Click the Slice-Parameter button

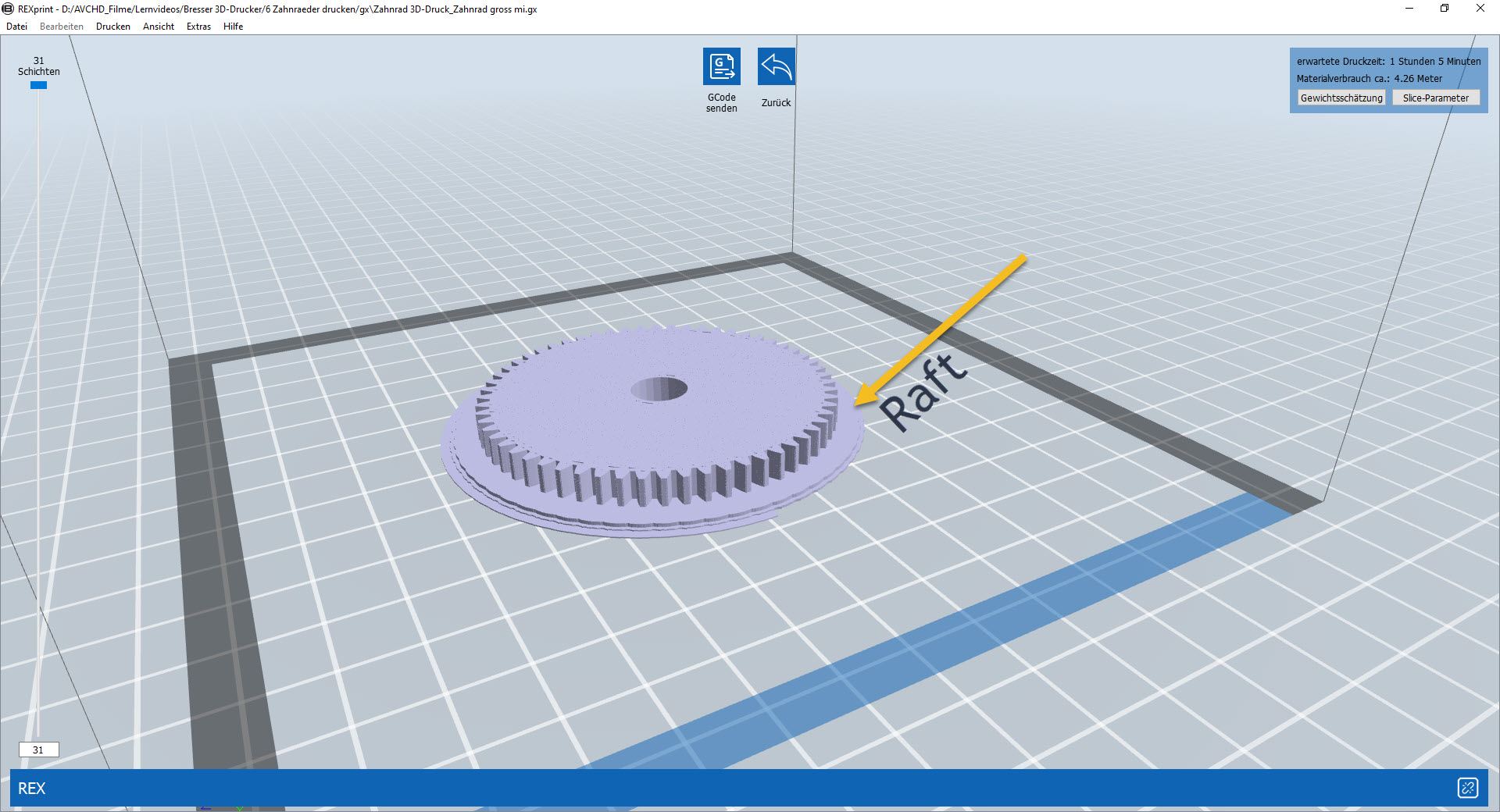coord(1436,98)
